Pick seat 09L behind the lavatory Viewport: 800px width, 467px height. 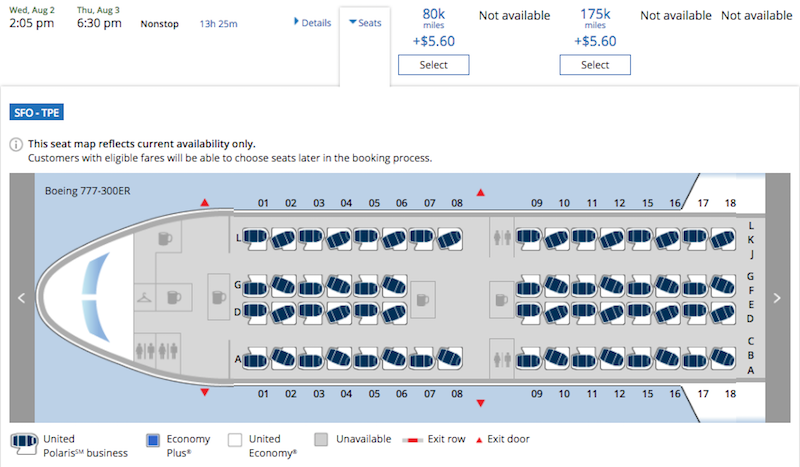528,238
